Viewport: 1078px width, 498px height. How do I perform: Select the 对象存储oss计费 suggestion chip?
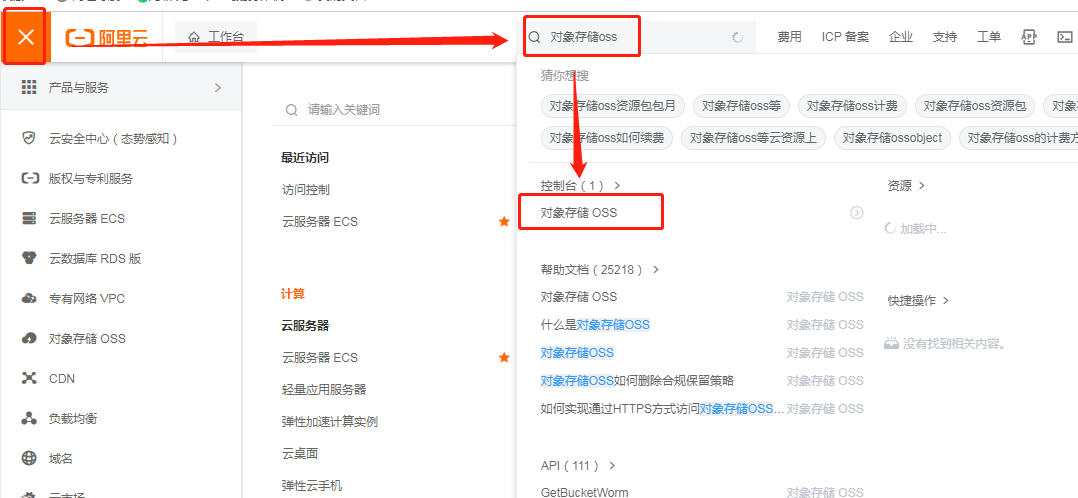[852, 106]
